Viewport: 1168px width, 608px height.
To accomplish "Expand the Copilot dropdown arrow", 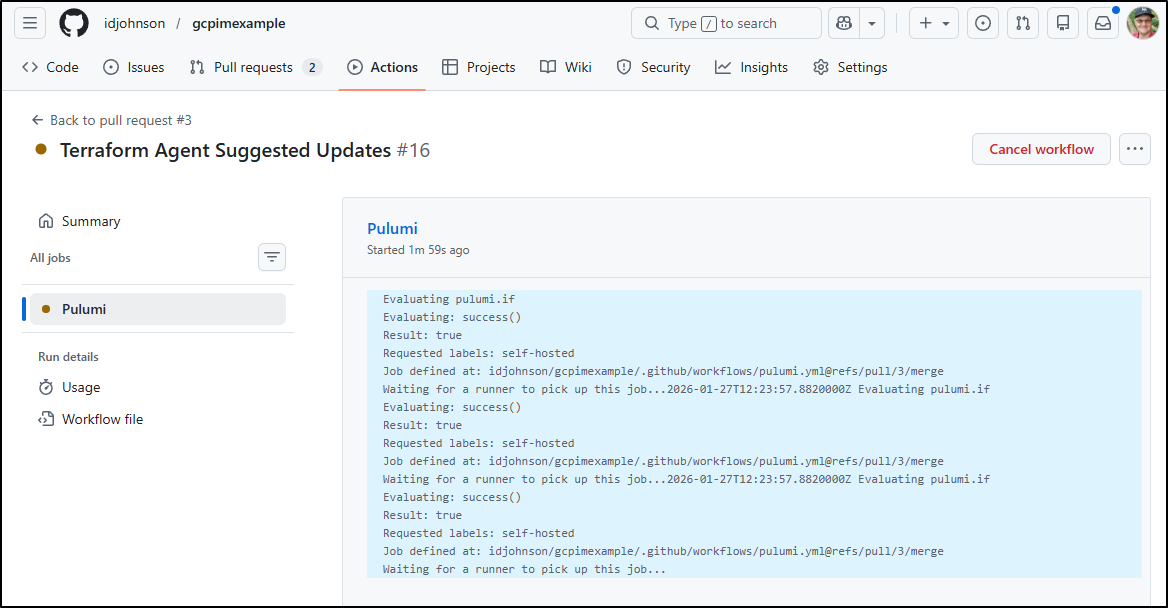I will pyautogui.click(x=873, y=23).
